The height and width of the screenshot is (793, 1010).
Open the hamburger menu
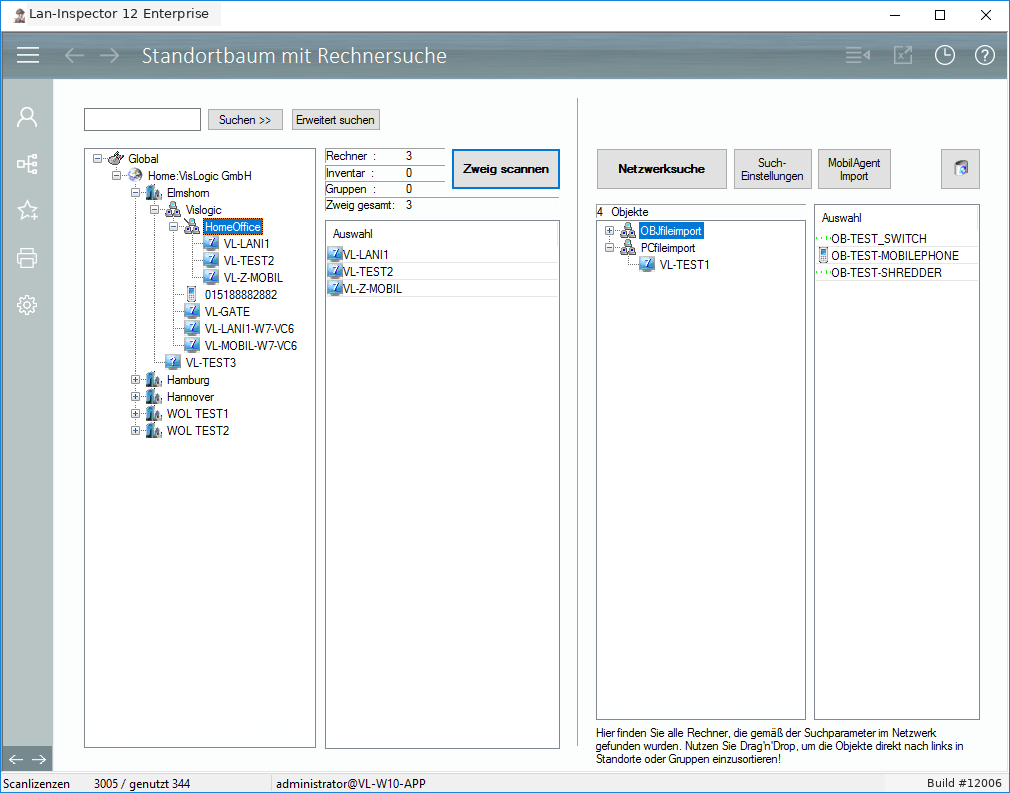(x=28, y=55)
